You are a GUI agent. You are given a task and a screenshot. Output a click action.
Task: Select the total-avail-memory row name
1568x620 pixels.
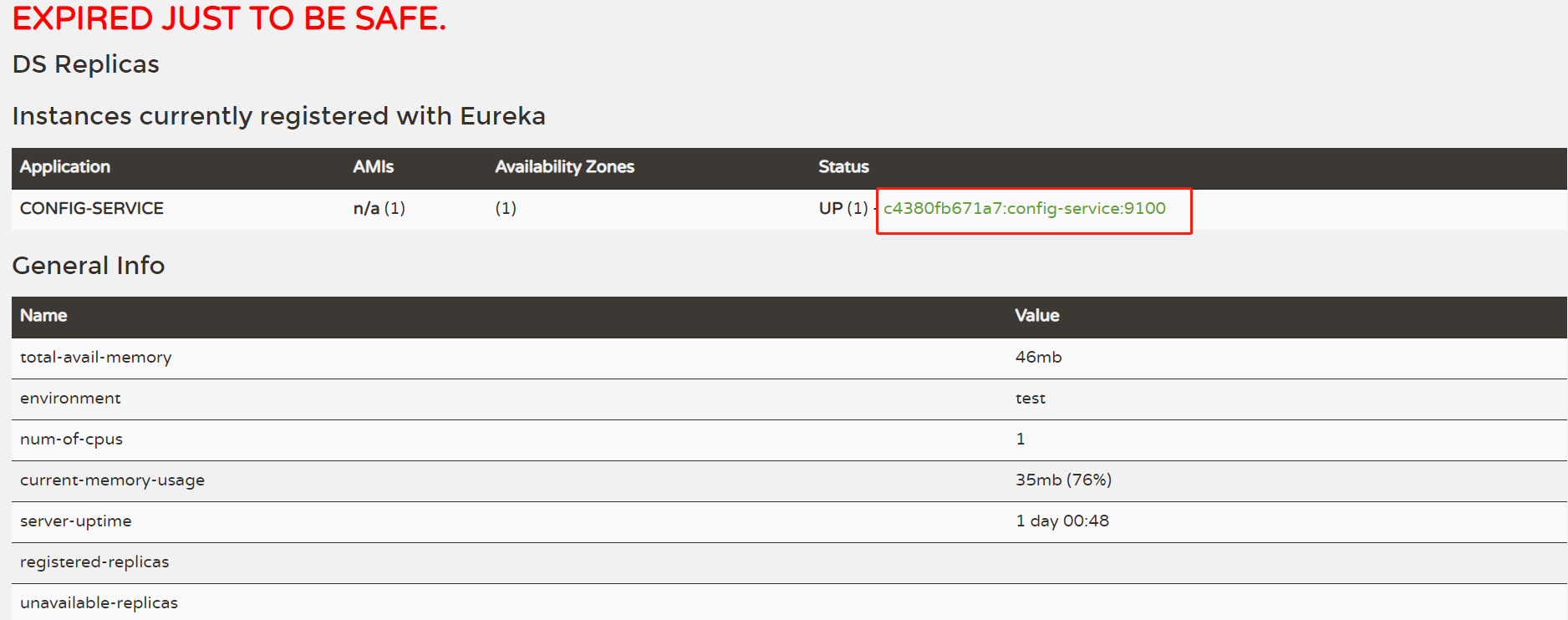(95, 358)
